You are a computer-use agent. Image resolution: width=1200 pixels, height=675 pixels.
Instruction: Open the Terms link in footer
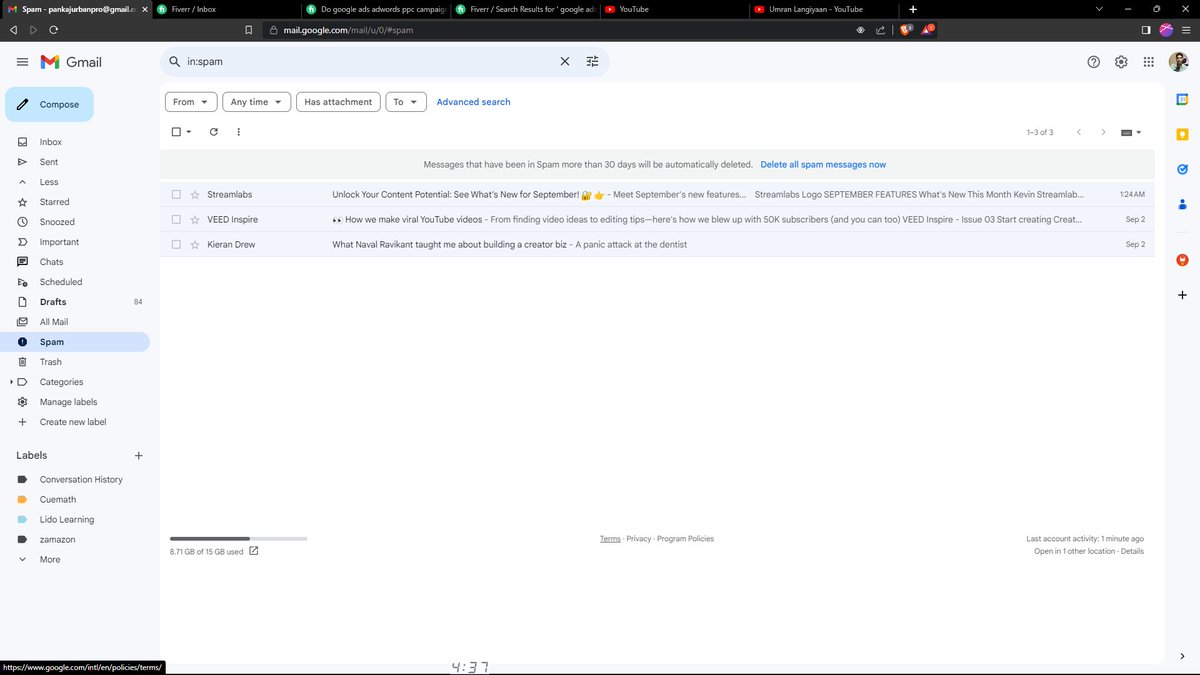pyautogui.click(x=610, y=539)
